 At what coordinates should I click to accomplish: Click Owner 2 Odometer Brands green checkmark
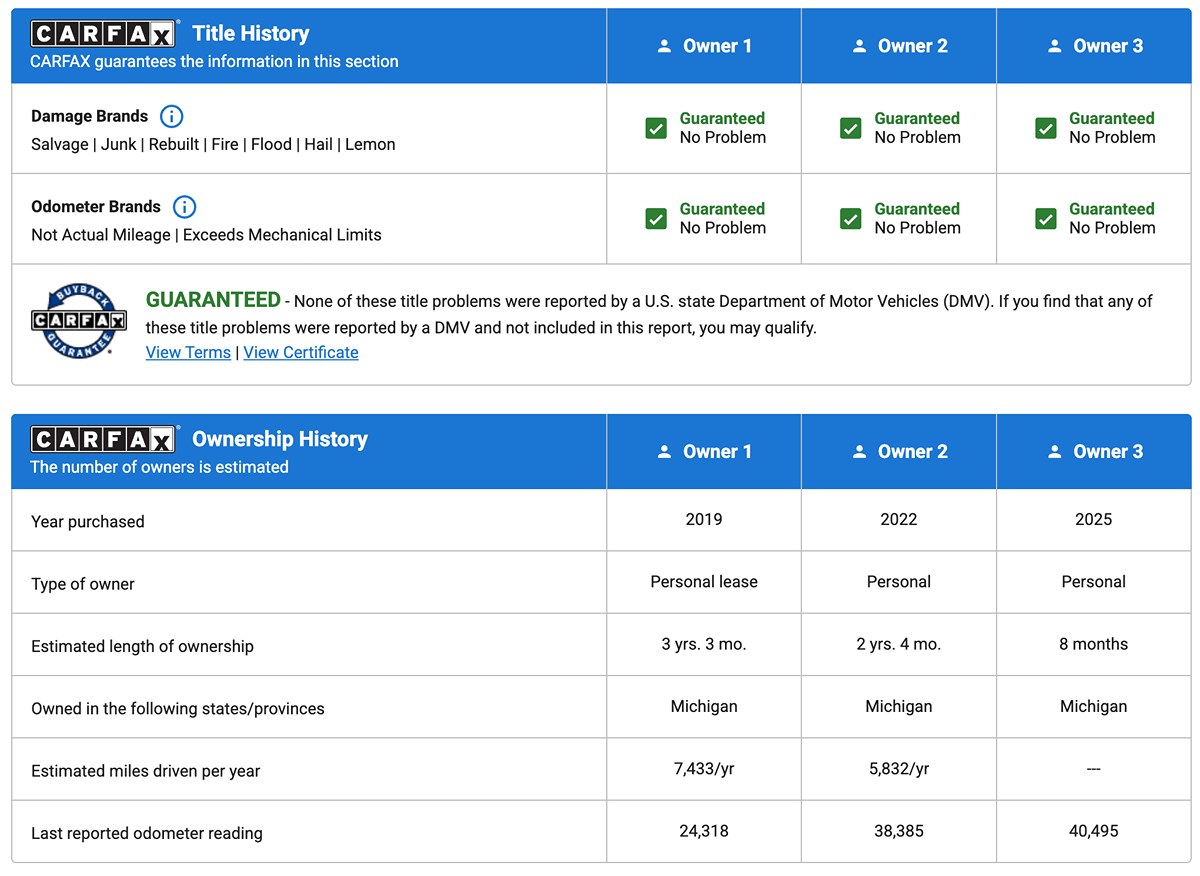[x=851, y=218]
